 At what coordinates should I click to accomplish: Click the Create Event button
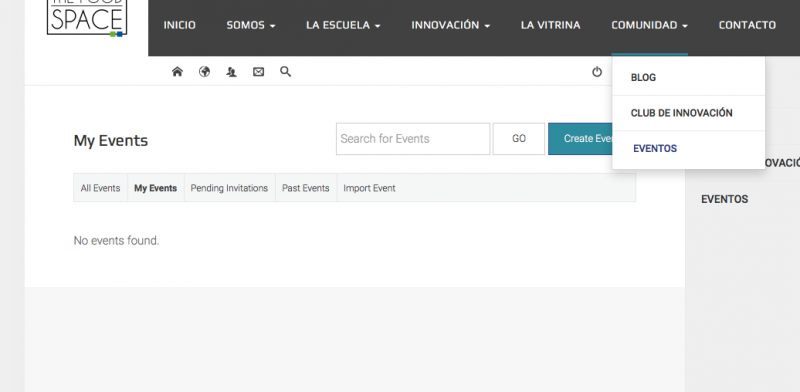pos(581,139)
